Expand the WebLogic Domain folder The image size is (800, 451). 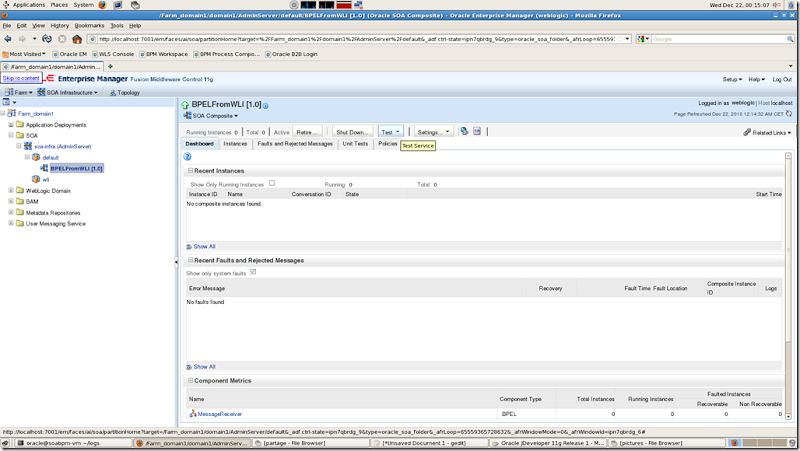[x=11, y=190]
